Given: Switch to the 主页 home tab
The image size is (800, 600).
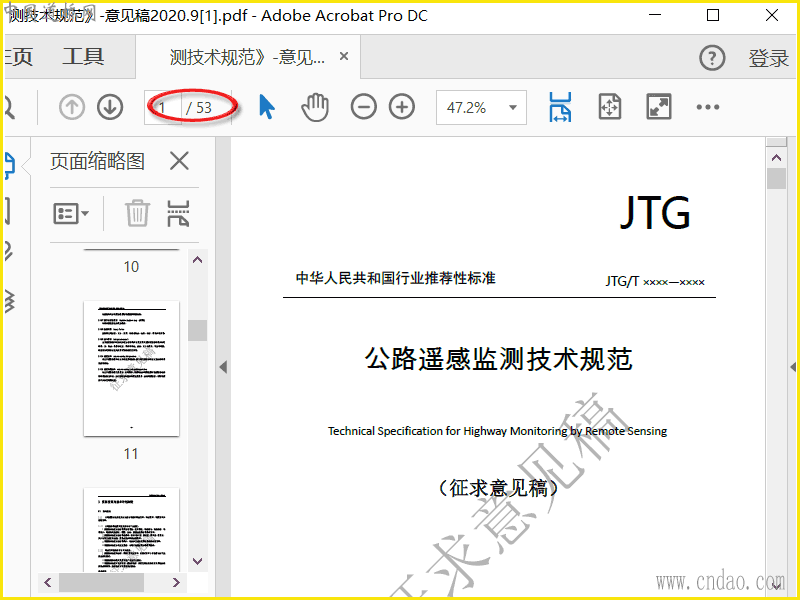Looking at the screenshot, I should (x=18, y=57).
